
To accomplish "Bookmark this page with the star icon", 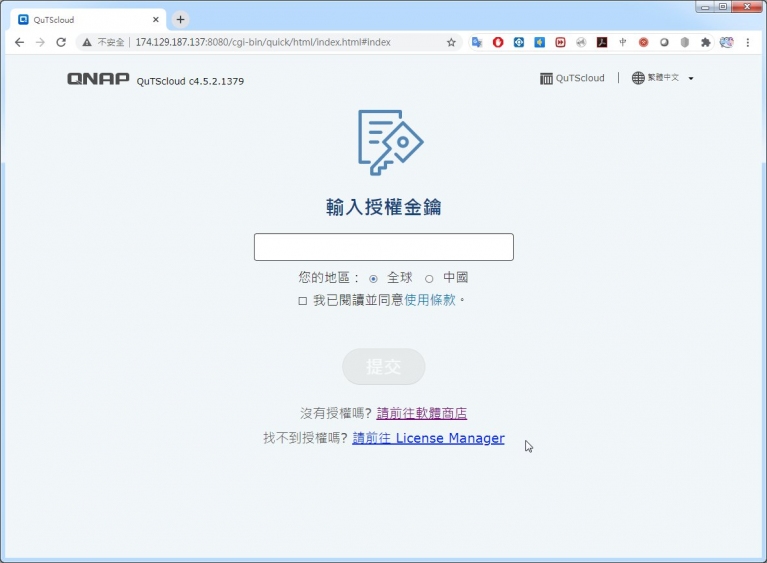I will pyautogui.click(x=451, y=43).
